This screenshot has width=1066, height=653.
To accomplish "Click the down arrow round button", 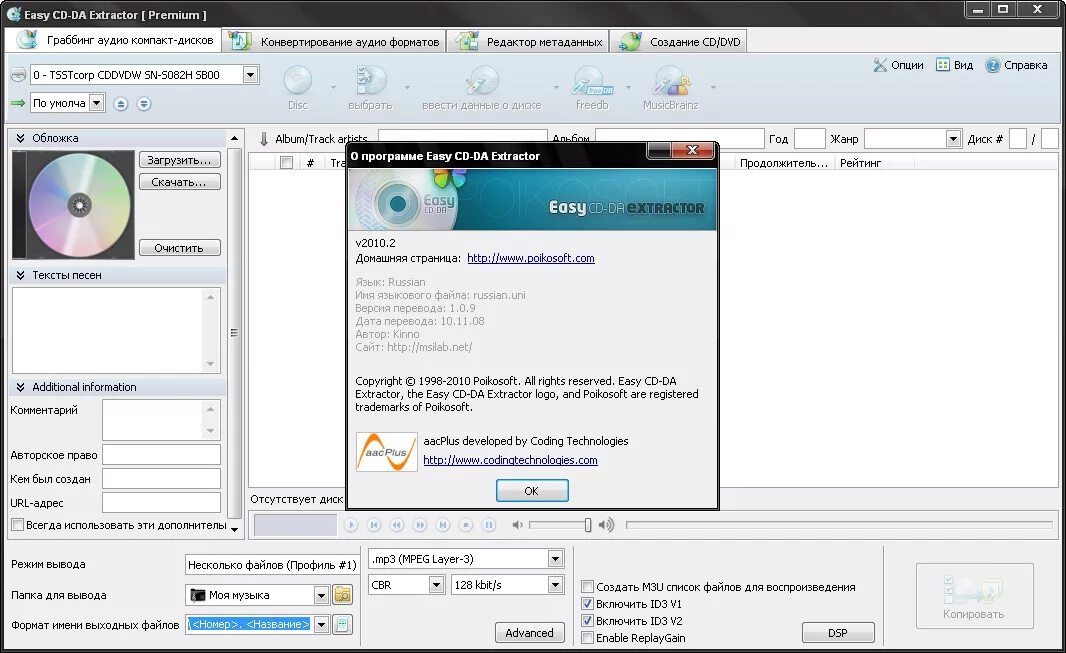I will click(143, 104).
